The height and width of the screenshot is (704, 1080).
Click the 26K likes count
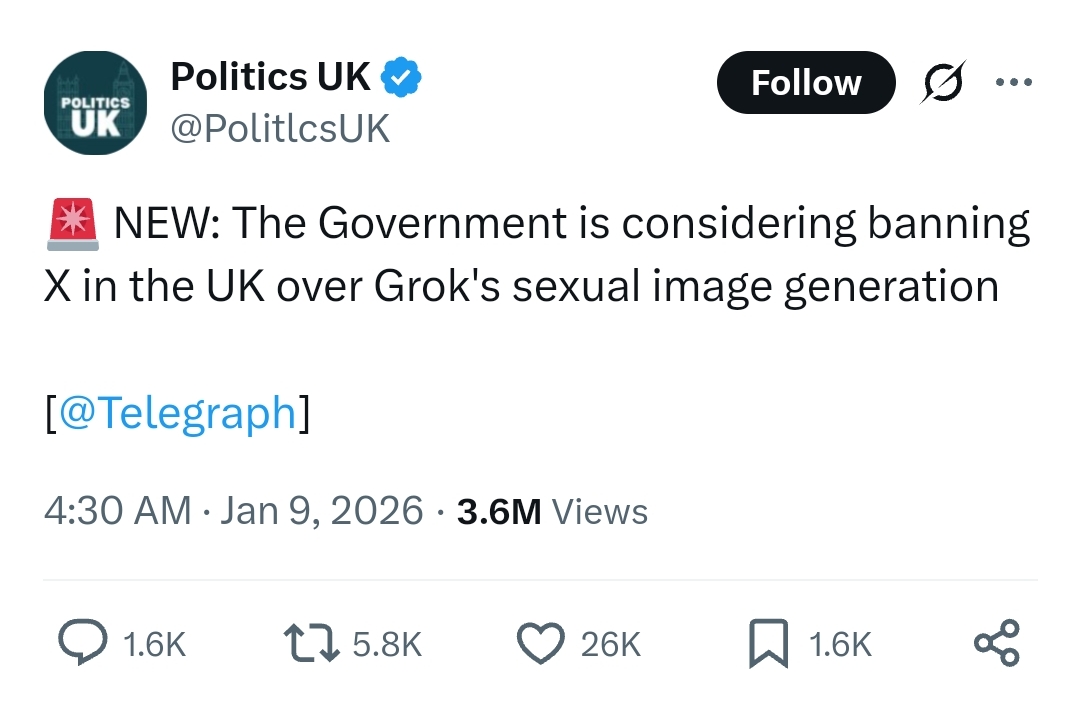(610, 644)
